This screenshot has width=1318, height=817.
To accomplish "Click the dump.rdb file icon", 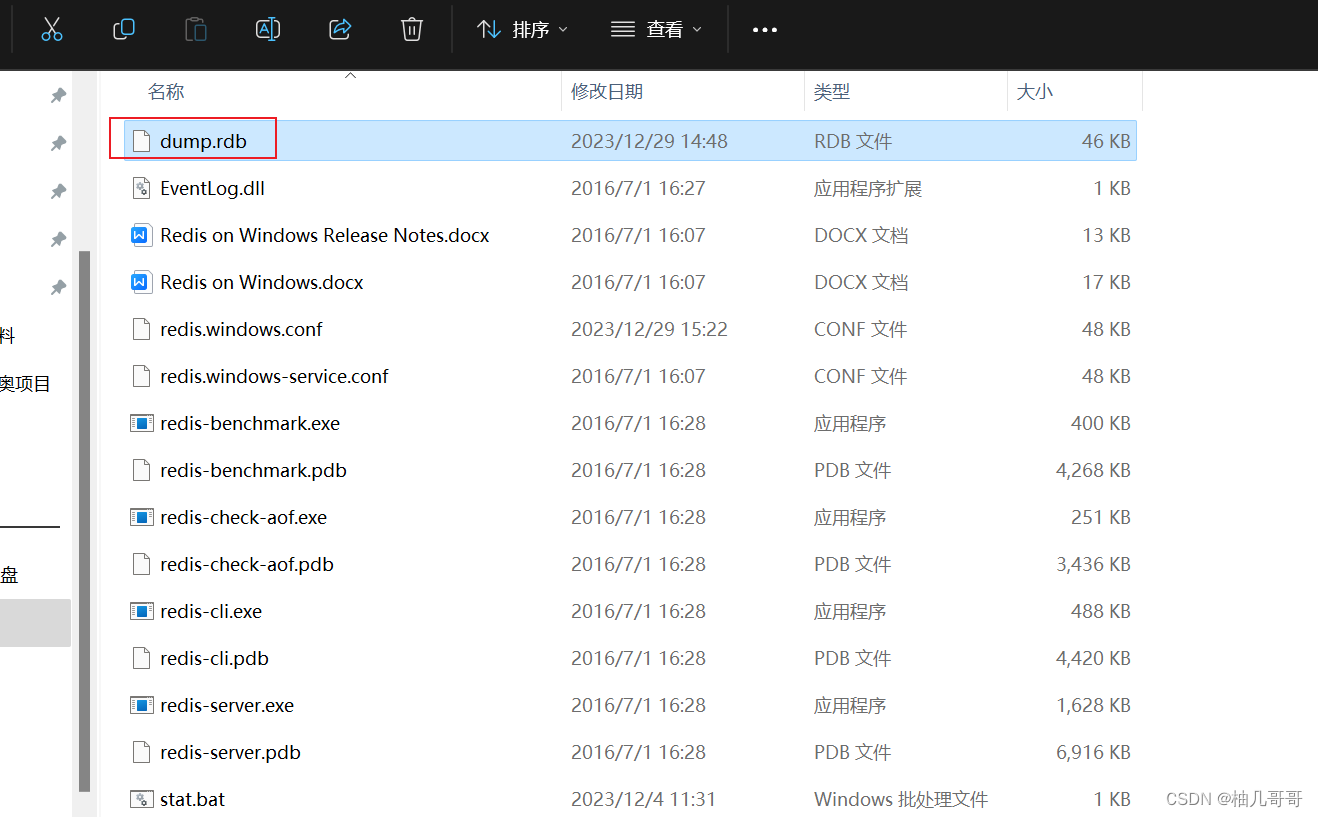I will [x=141, y=141].
